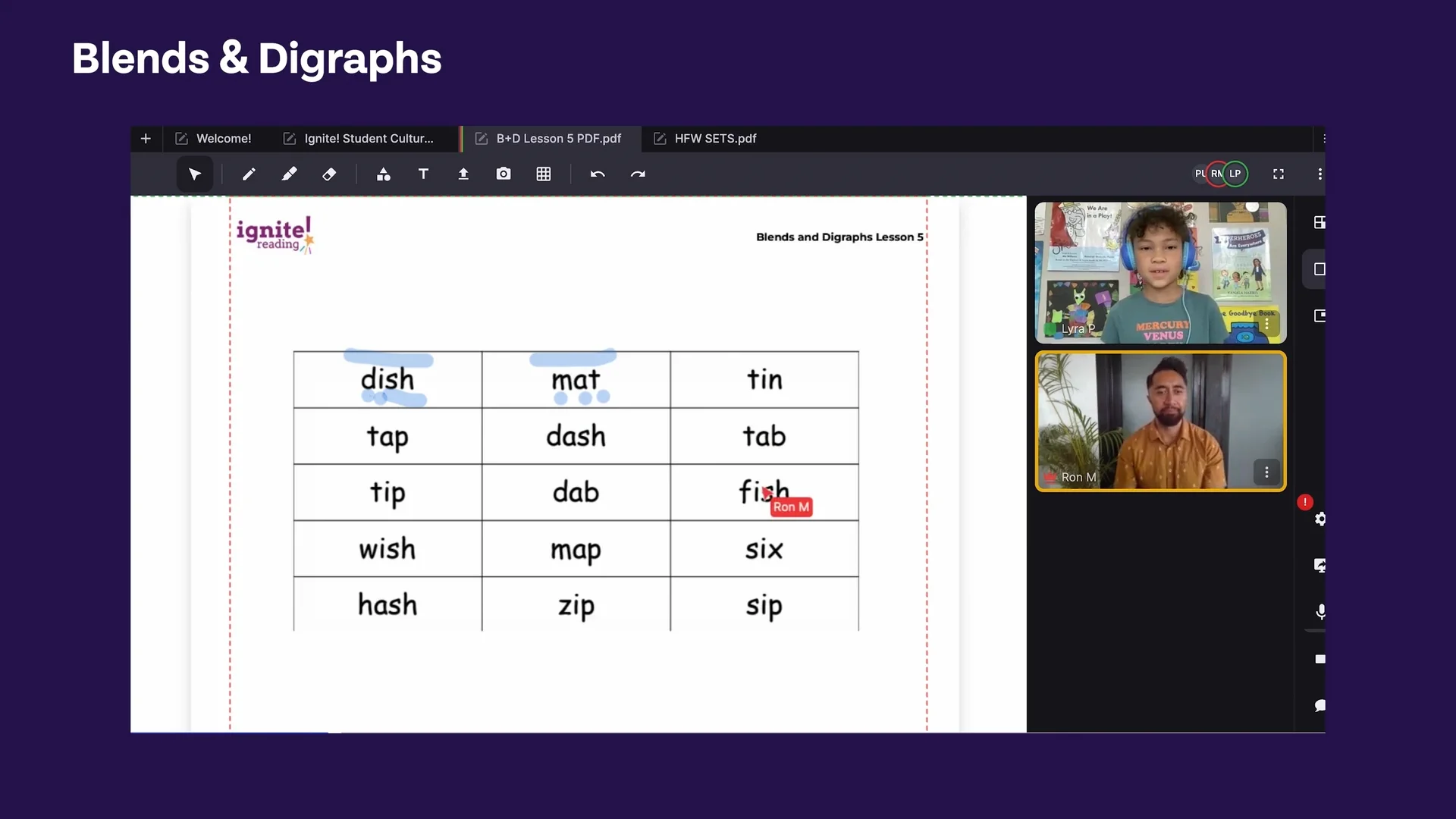
Task: Open the grid layout tool
Action: [543, 174]
